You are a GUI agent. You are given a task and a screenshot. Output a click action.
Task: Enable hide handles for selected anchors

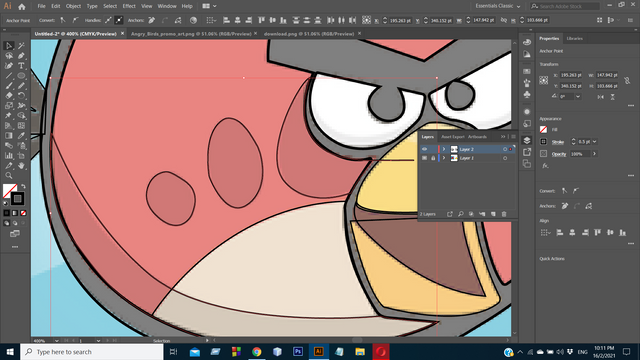coord(119,20)
